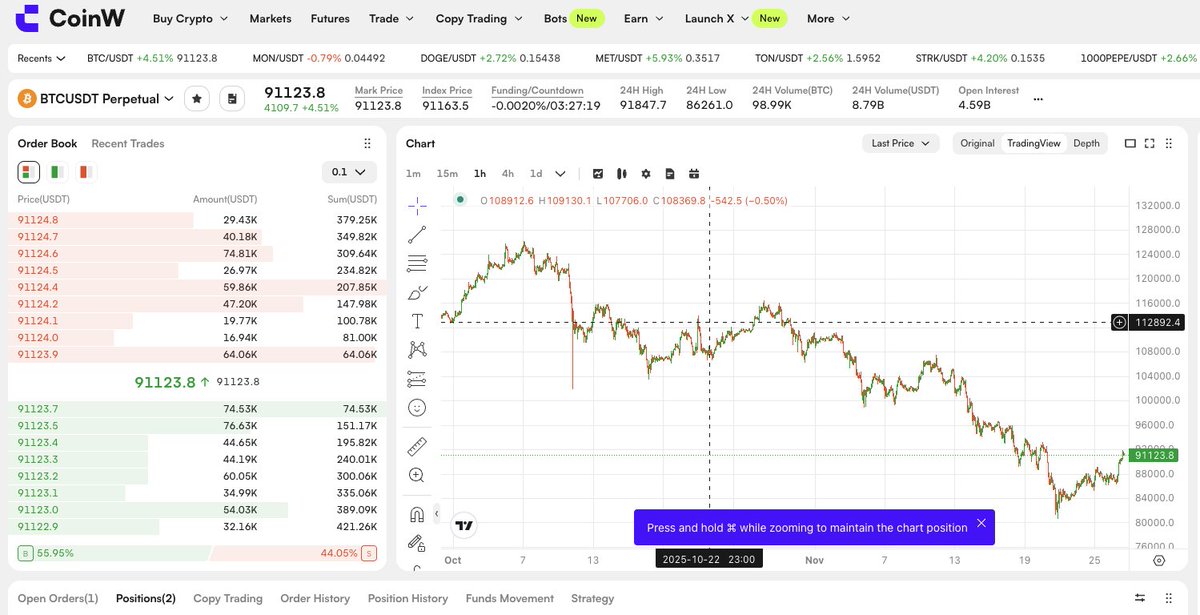The height and width of the screenshot is (615, 1200).
Task: Select the crosshair cursor tool
Action: pos(417,205)
